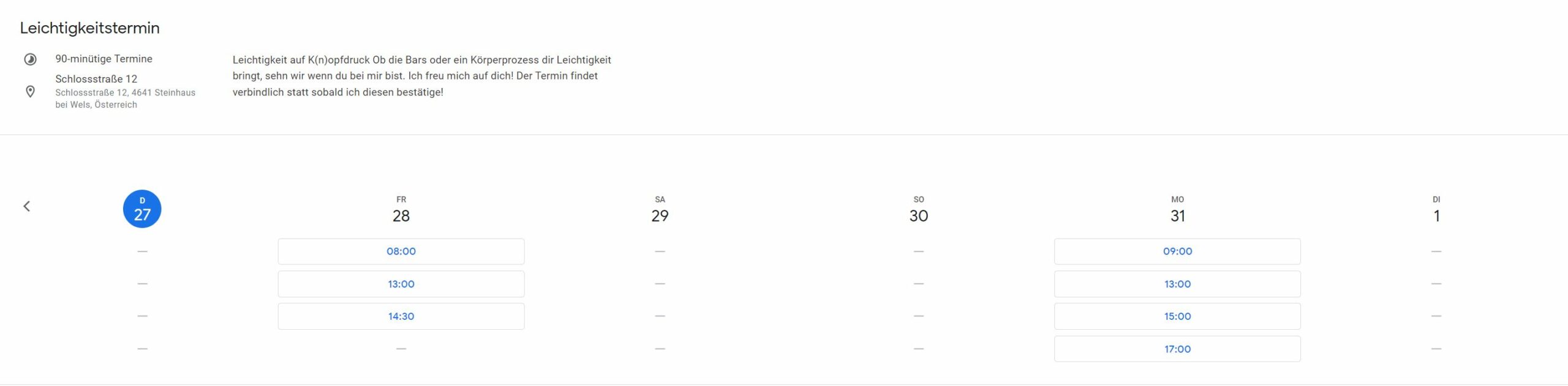Screen dimensions: 1568x386
Task: Select the highlighted day 27 circle
Action: 142,209
